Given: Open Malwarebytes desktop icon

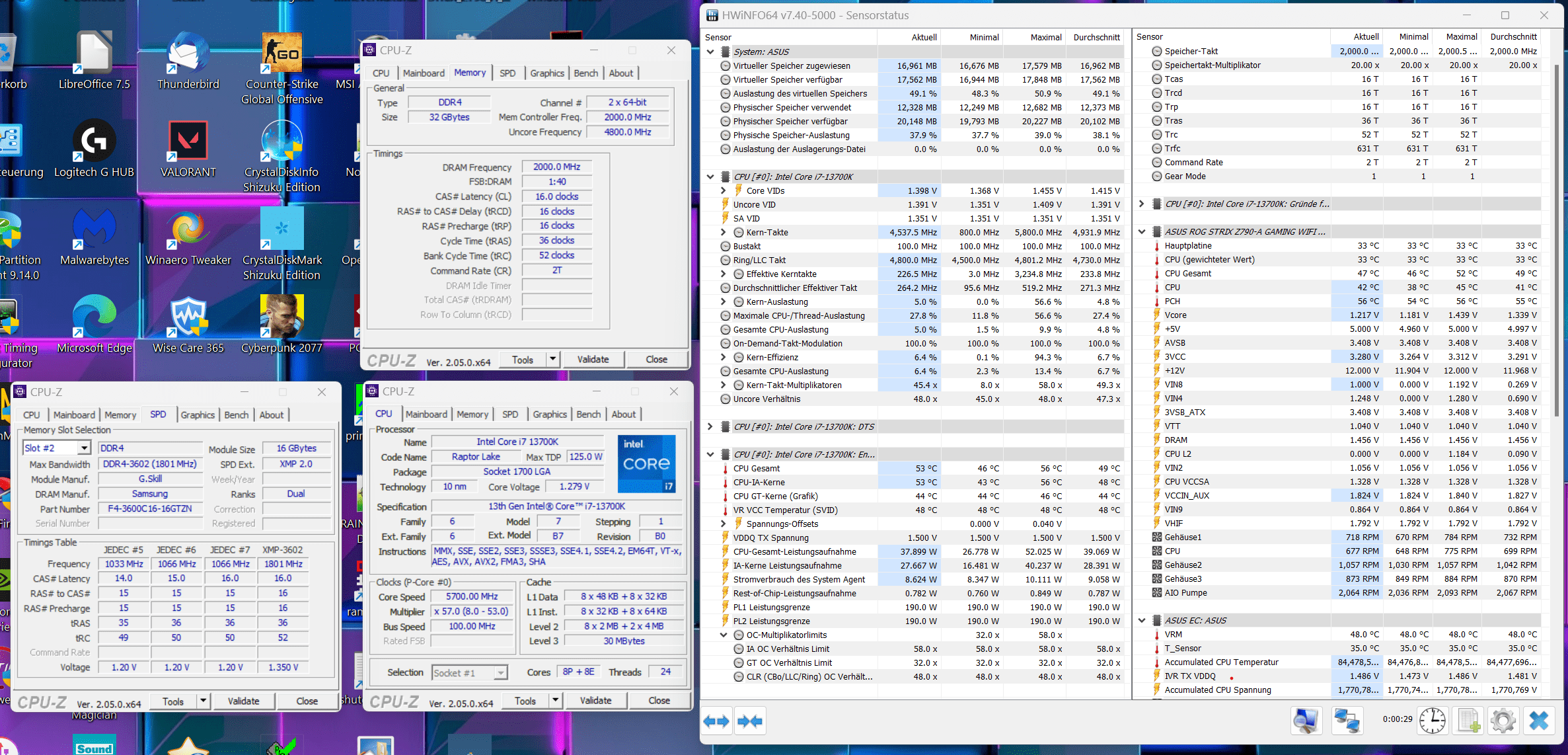Looking at the screenshot, I should tap(94, 237).
